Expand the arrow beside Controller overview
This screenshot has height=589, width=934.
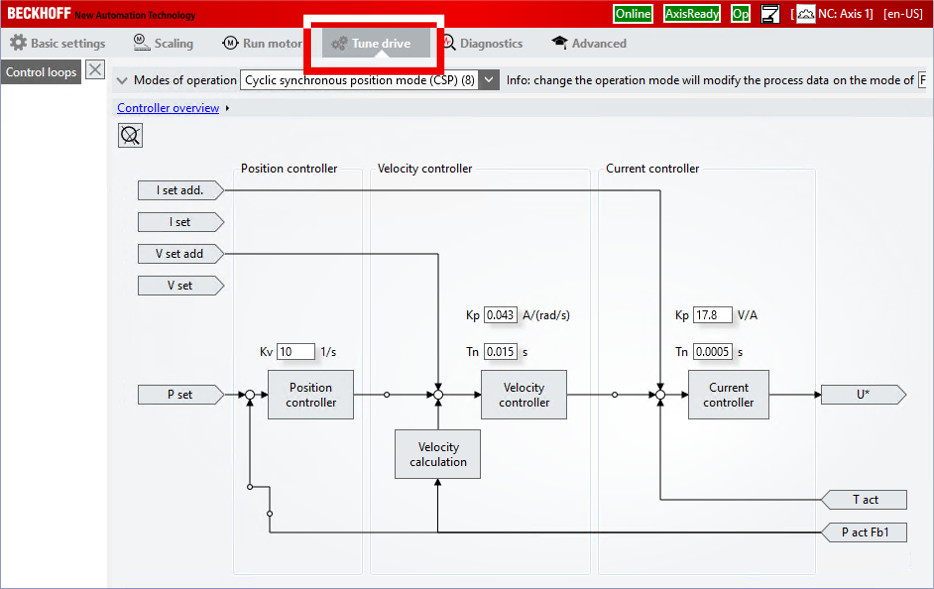pyautogui.click(x=228, y=108)
